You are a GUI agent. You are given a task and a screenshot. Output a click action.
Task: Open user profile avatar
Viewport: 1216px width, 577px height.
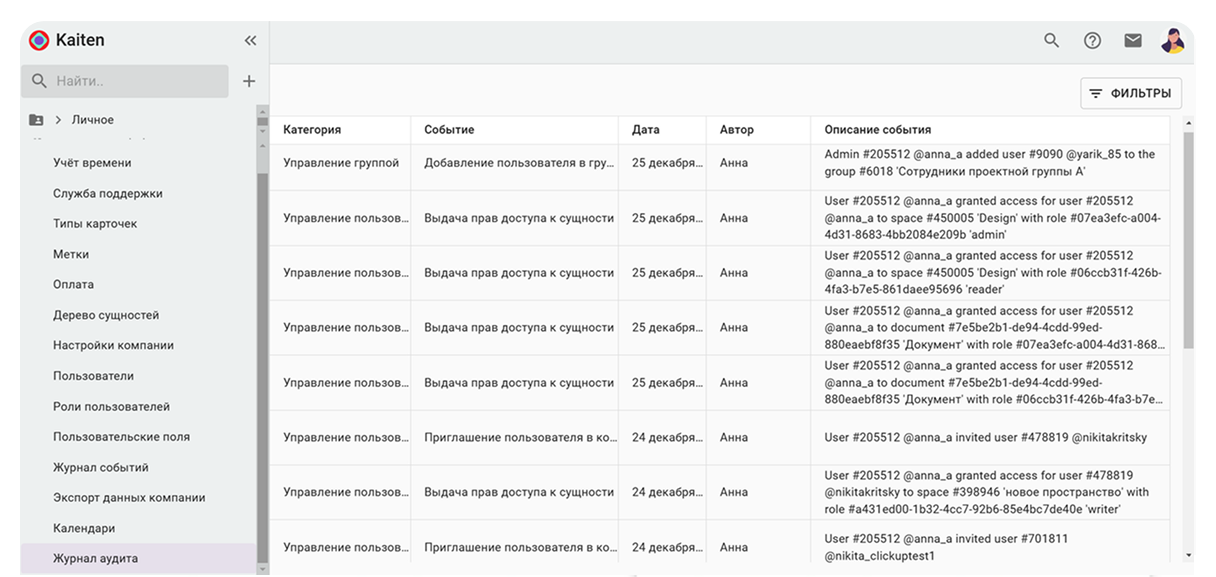(1172, 40)
